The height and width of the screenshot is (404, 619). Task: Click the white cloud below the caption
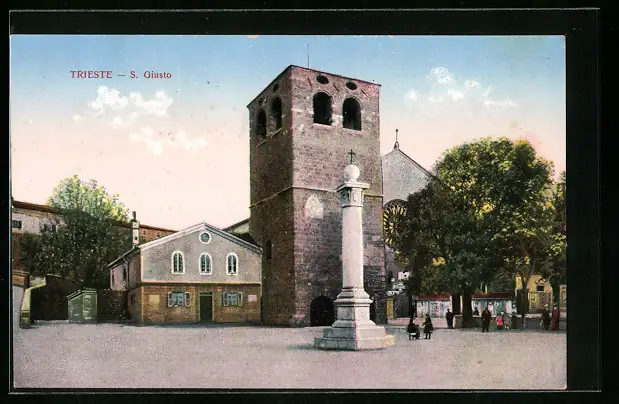coord(132,103)
